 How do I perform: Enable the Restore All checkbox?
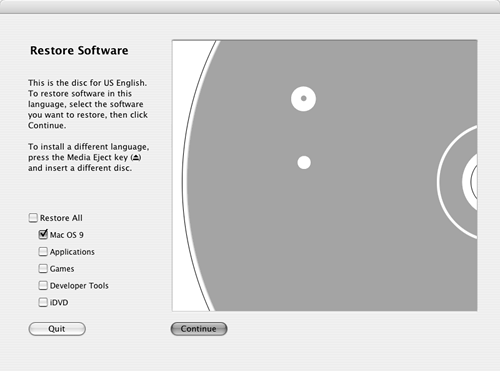point(33,218)
